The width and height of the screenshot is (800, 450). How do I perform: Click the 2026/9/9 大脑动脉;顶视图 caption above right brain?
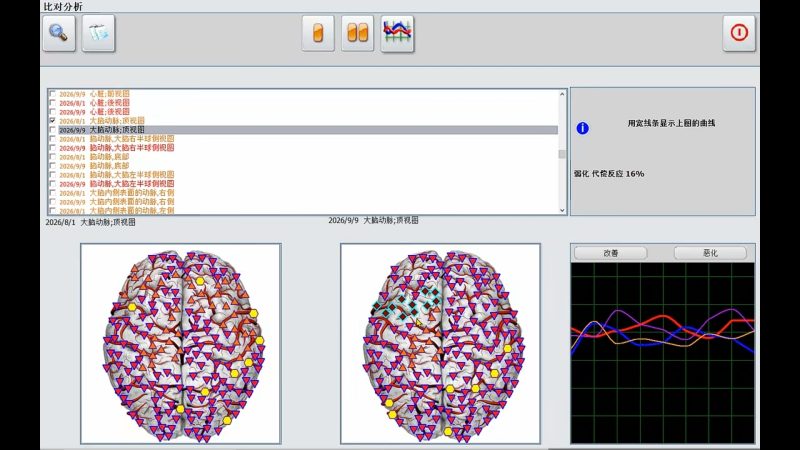pos(373,220)
